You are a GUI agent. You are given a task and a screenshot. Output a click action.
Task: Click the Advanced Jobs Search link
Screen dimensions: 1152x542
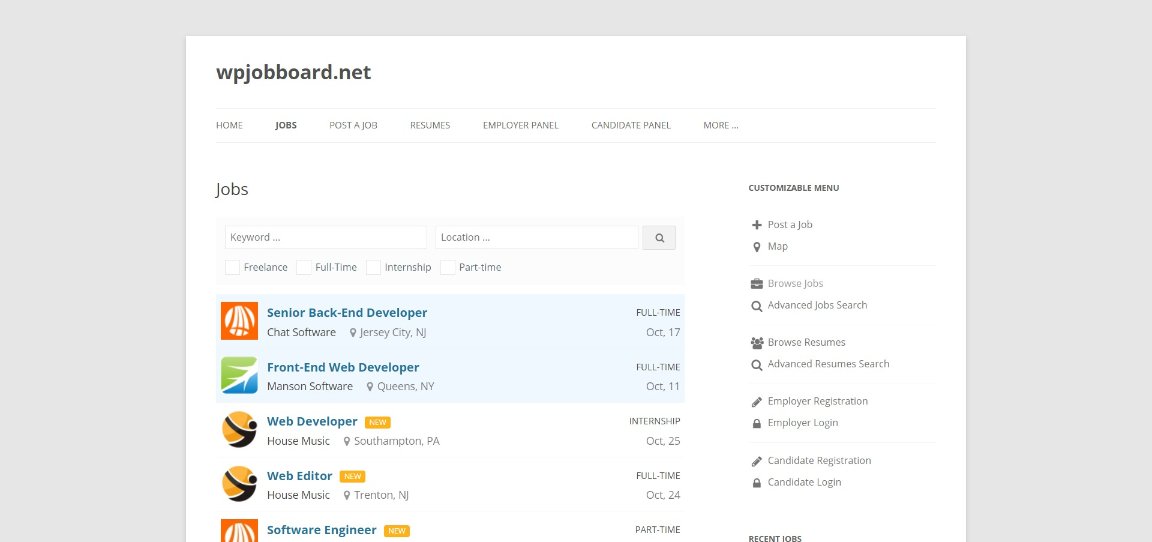(817, 306)
